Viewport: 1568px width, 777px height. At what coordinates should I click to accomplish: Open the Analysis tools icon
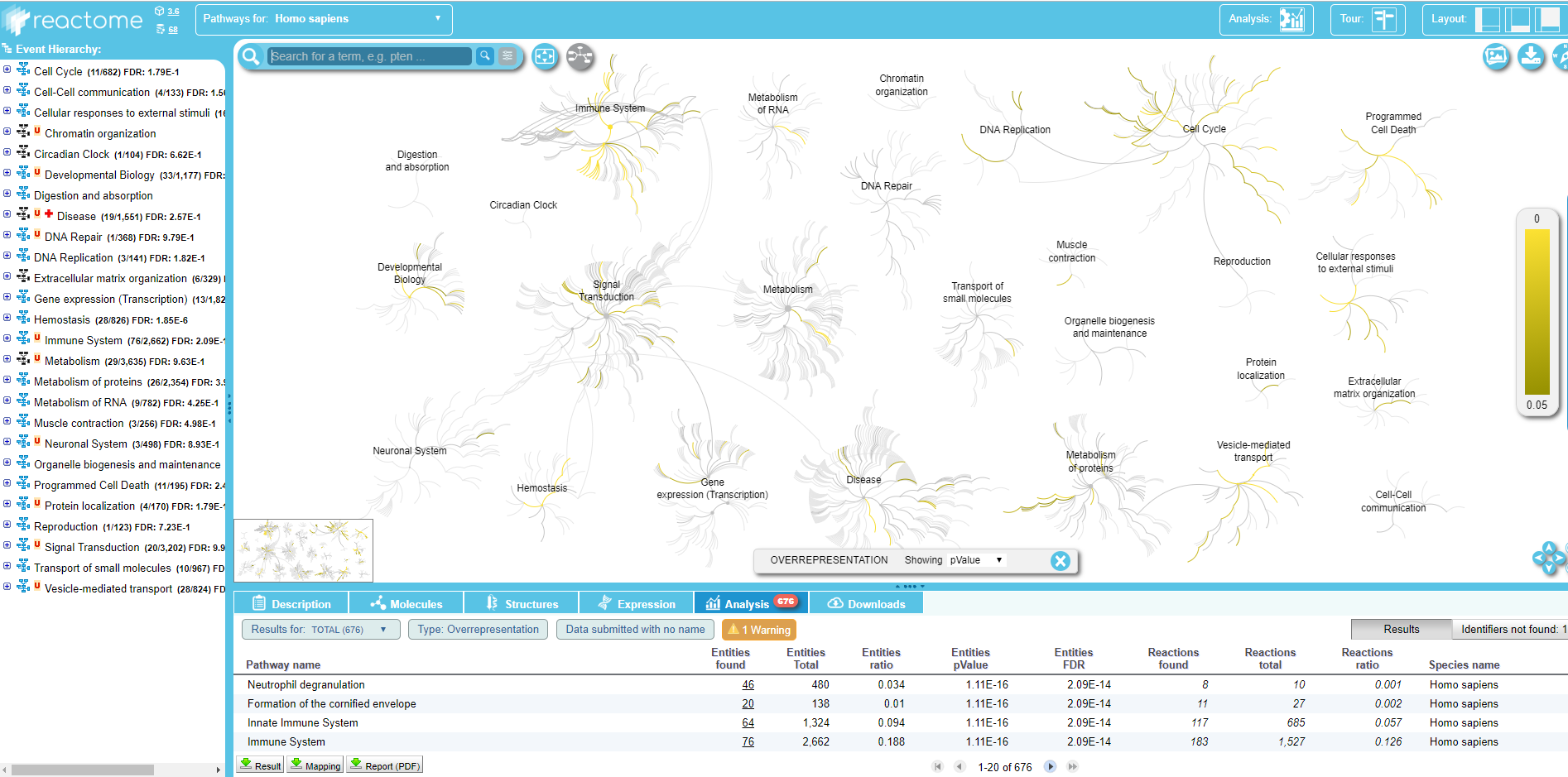click(x=1291, y=19)
